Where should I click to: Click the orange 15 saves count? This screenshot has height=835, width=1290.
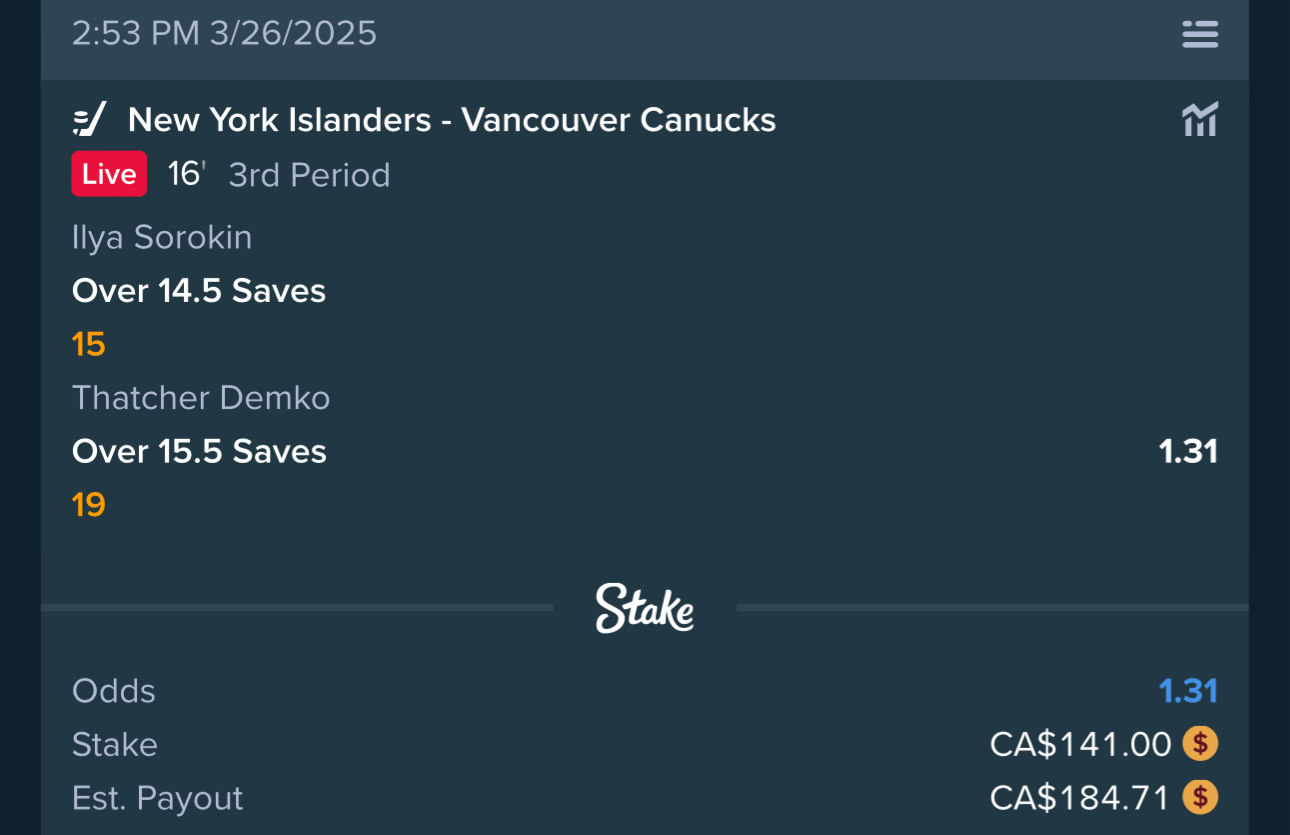click(89, 344)
